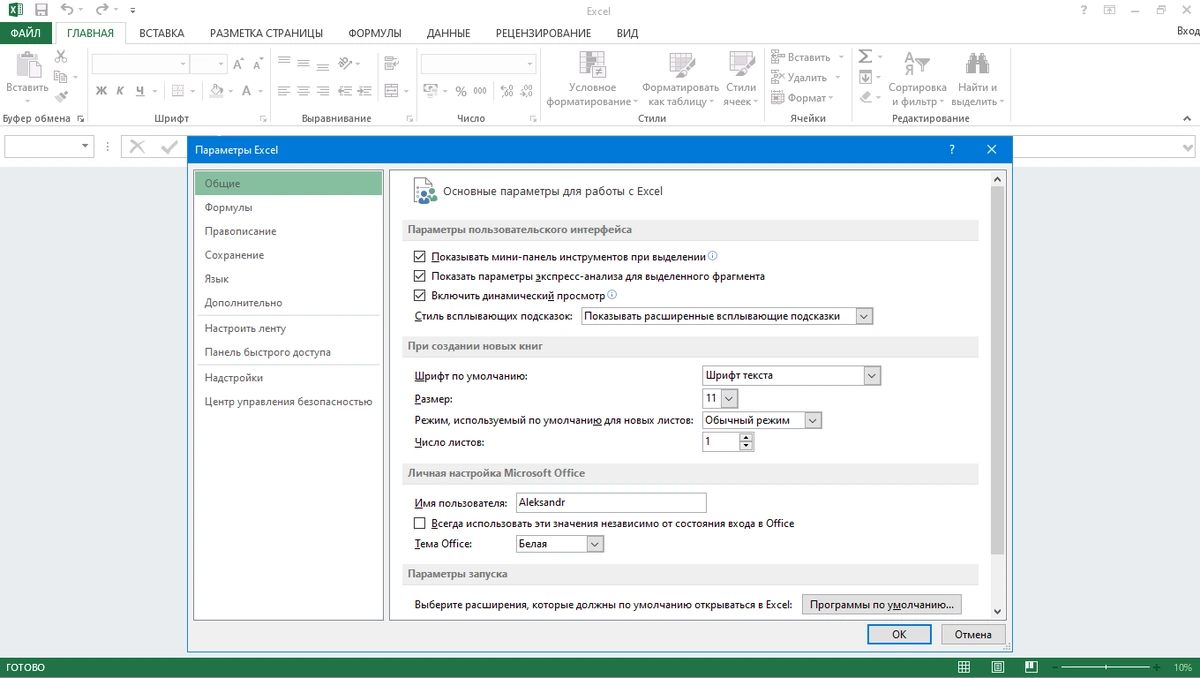The image size is (1200, 678).
Task: Click the Decrease Indent icon
Action: point(346,91)
